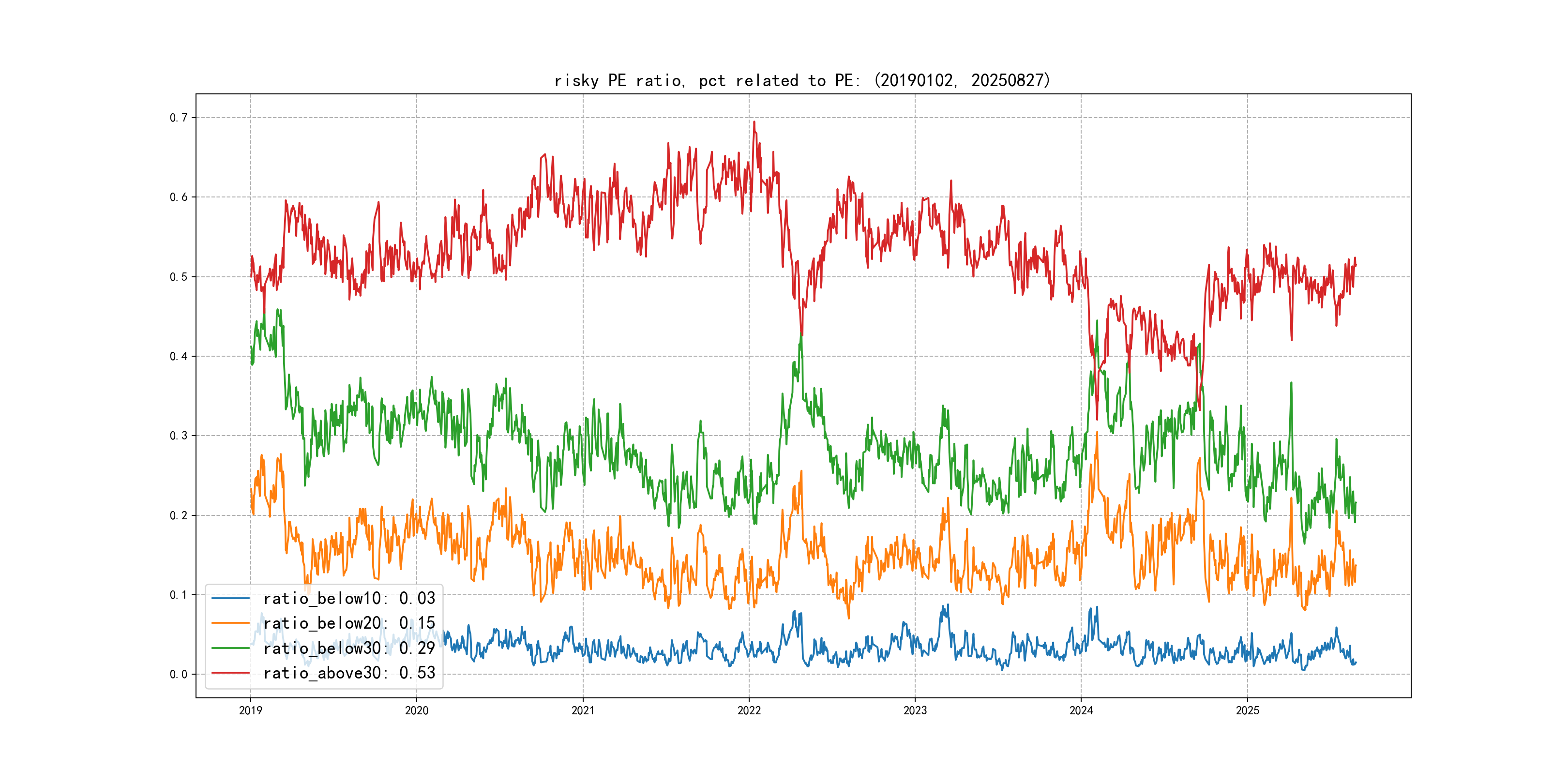Viewport: 1568px width, 784px height.
Task: Select legend label ratio_below10: 0.03
Action: click(349, 598)
